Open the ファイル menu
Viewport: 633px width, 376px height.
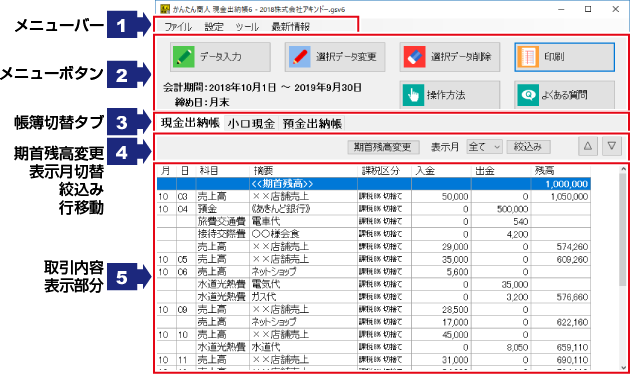[178, 27]
